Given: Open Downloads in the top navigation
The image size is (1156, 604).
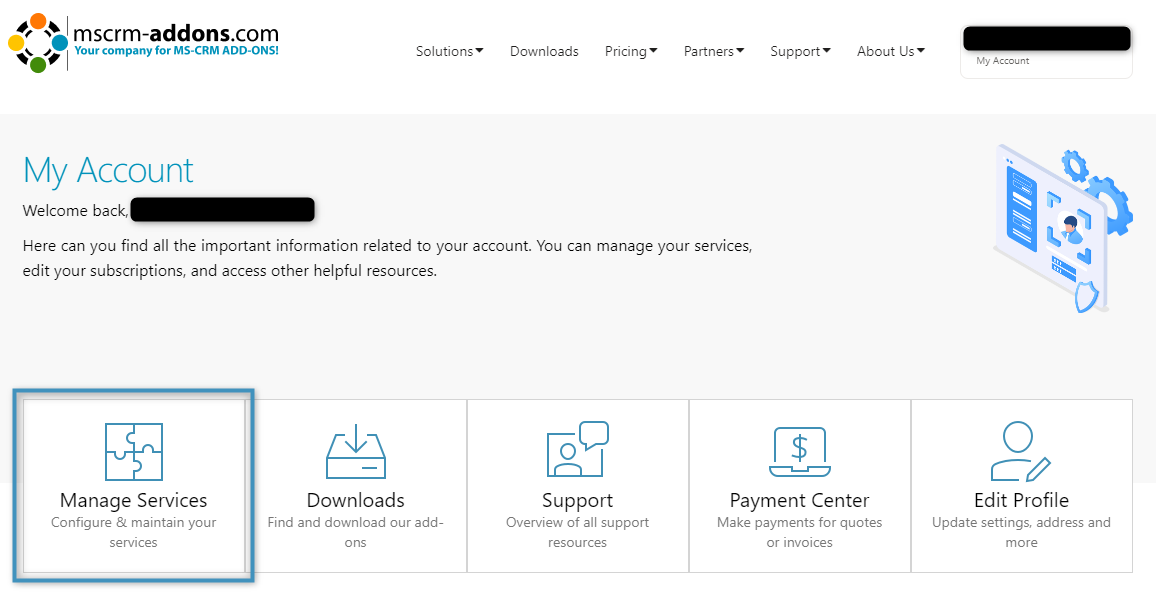Looking at the screenshot, I should [544, 51].
